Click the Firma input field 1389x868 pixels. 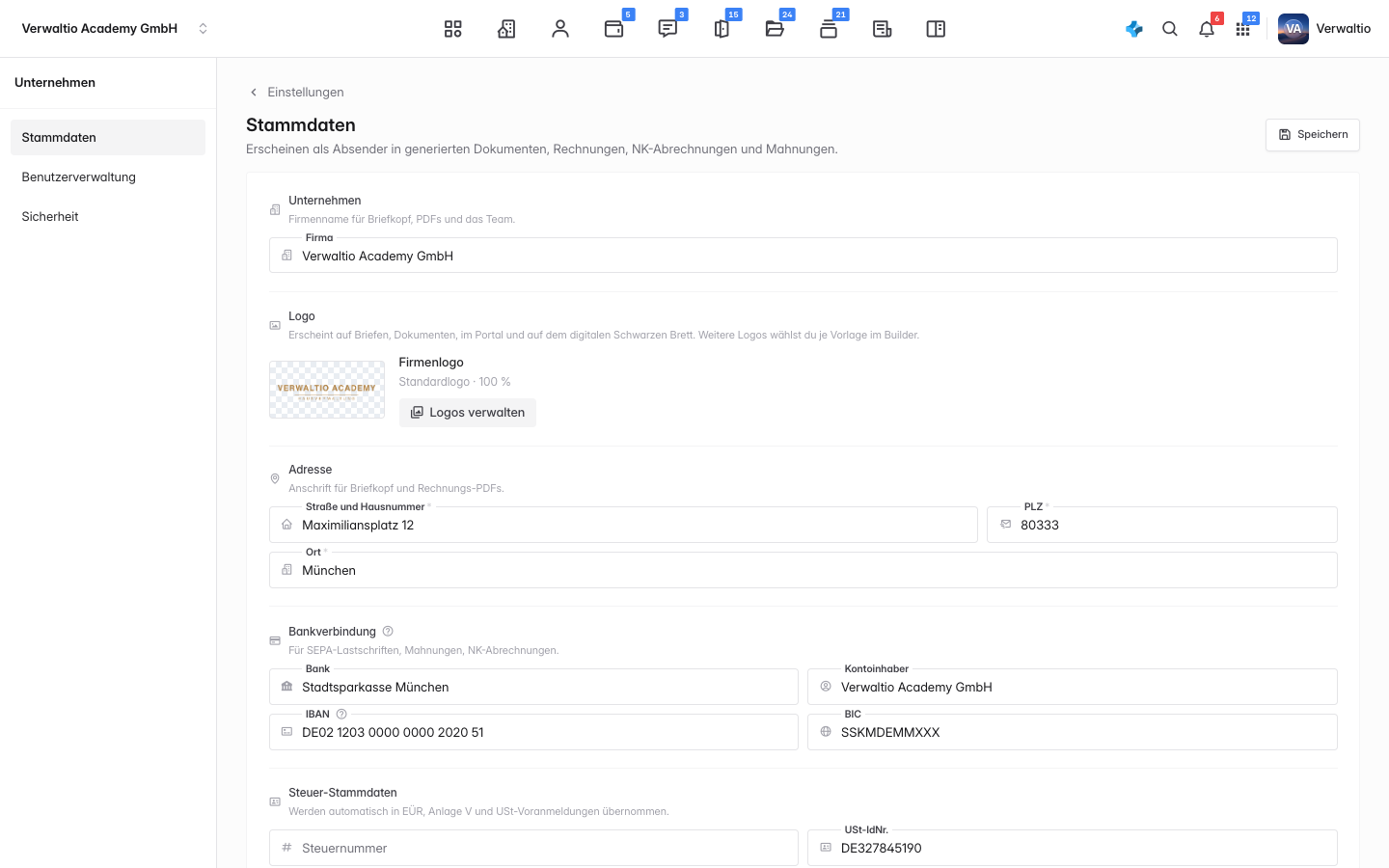[x=803, y=256]
